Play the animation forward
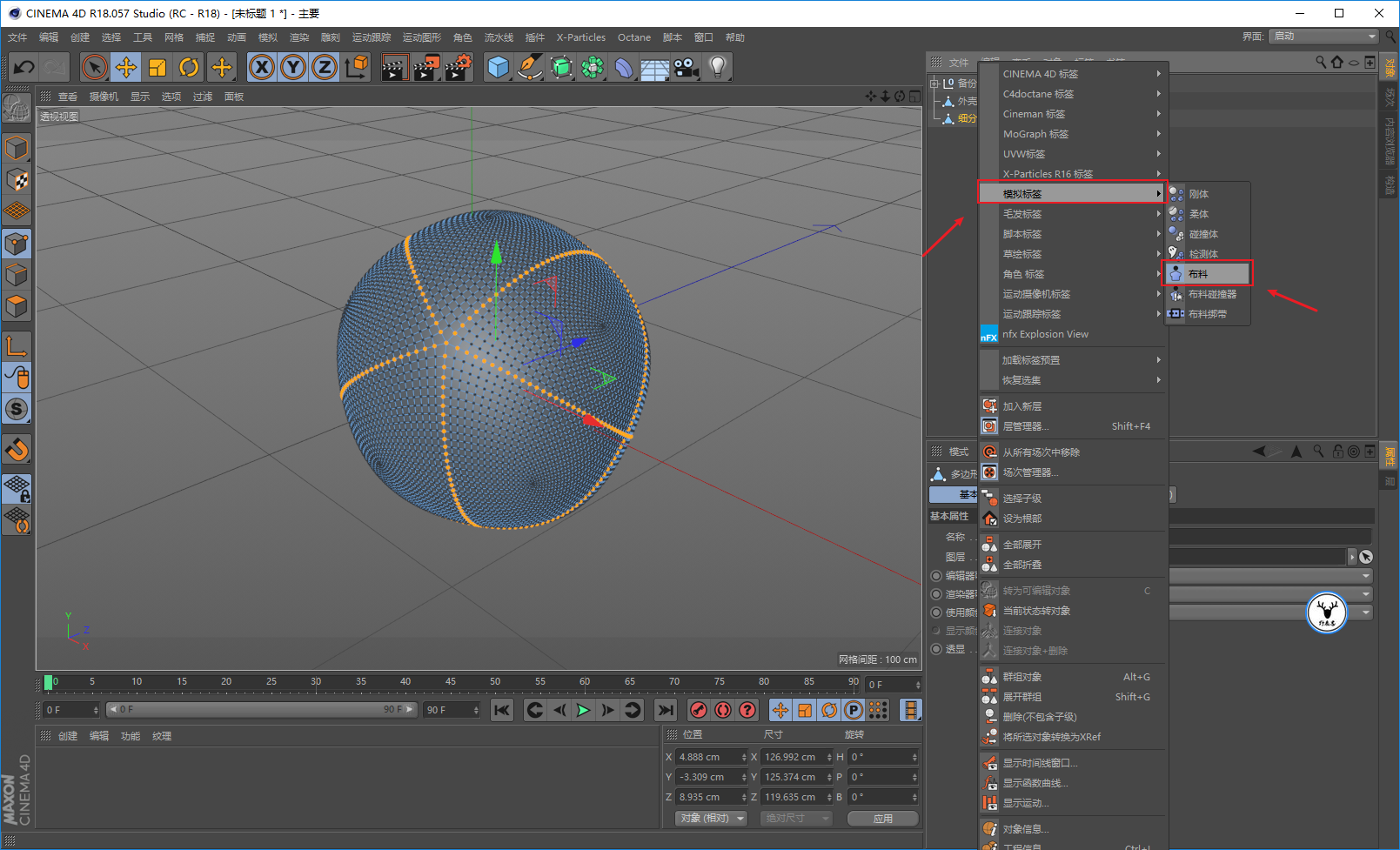 click(583, 710)
